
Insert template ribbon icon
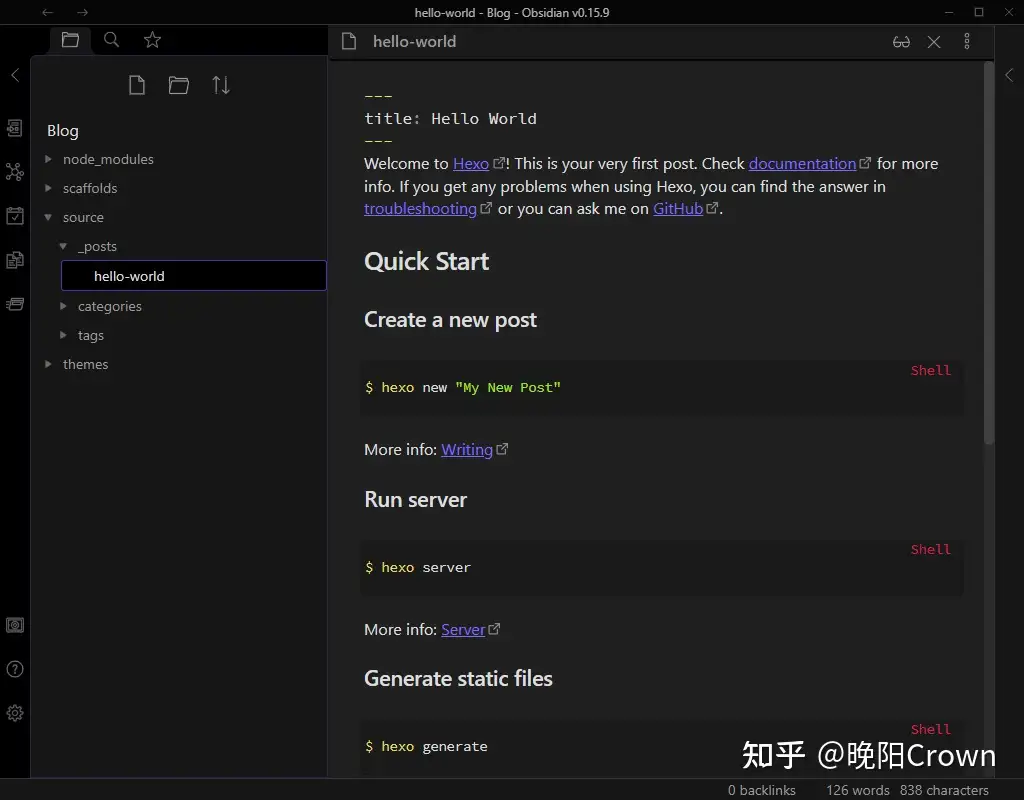pos(15,260)
